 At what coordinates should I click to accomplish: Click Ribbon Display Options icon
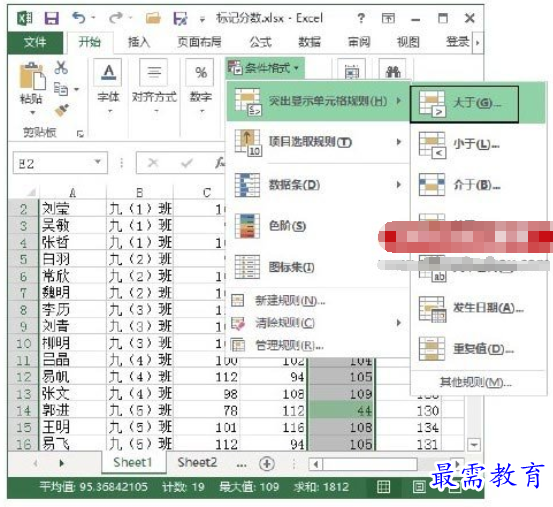(x=388, y=18)
